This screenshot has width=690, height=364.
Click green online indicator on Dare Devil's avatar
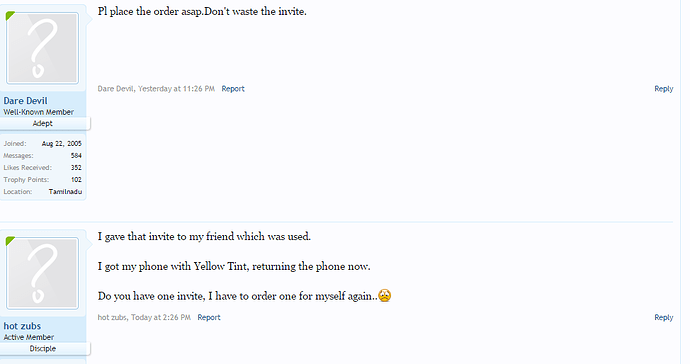coord(10,16)
